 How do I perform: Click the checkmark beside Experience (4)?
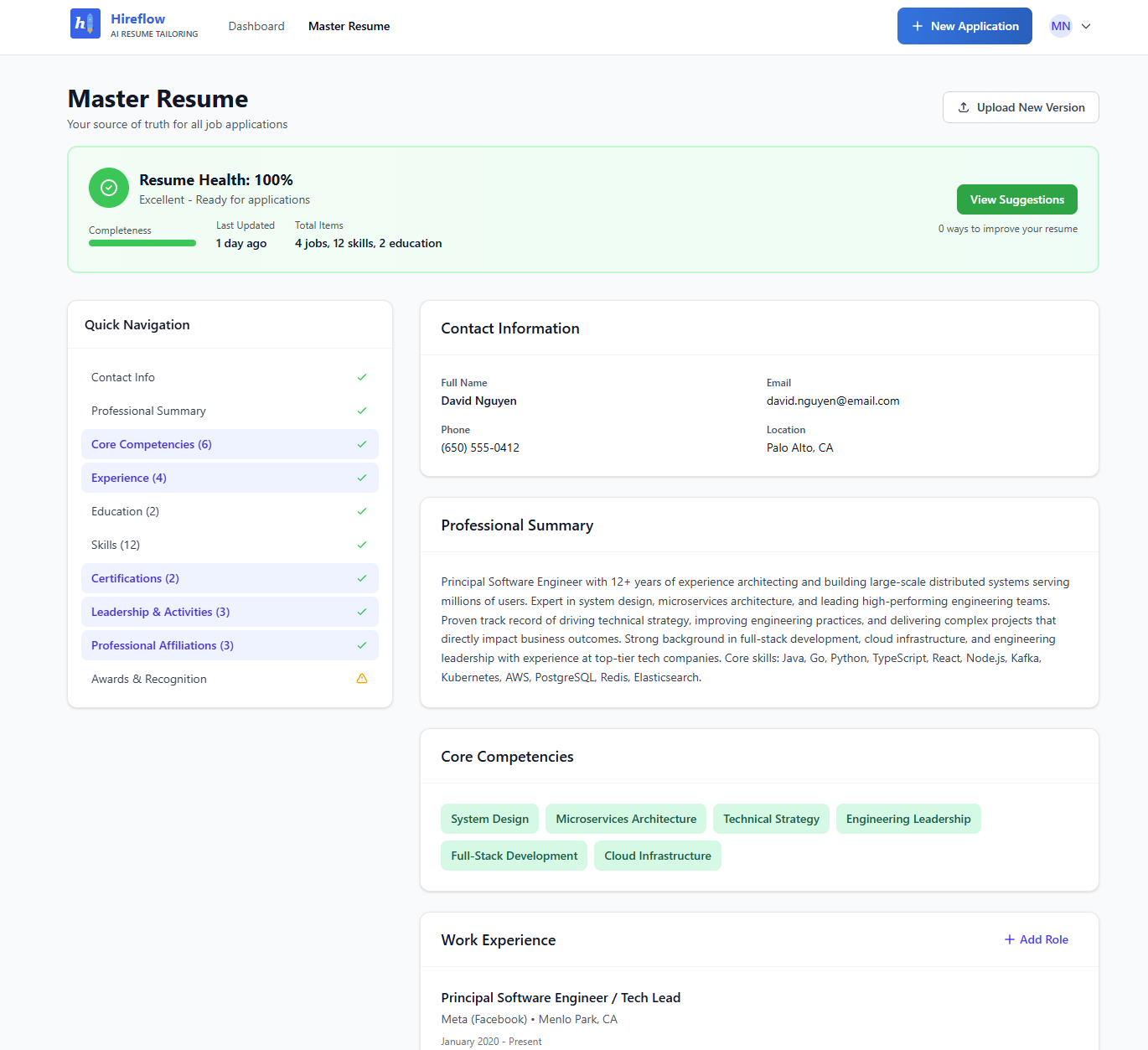pos(362,478)
